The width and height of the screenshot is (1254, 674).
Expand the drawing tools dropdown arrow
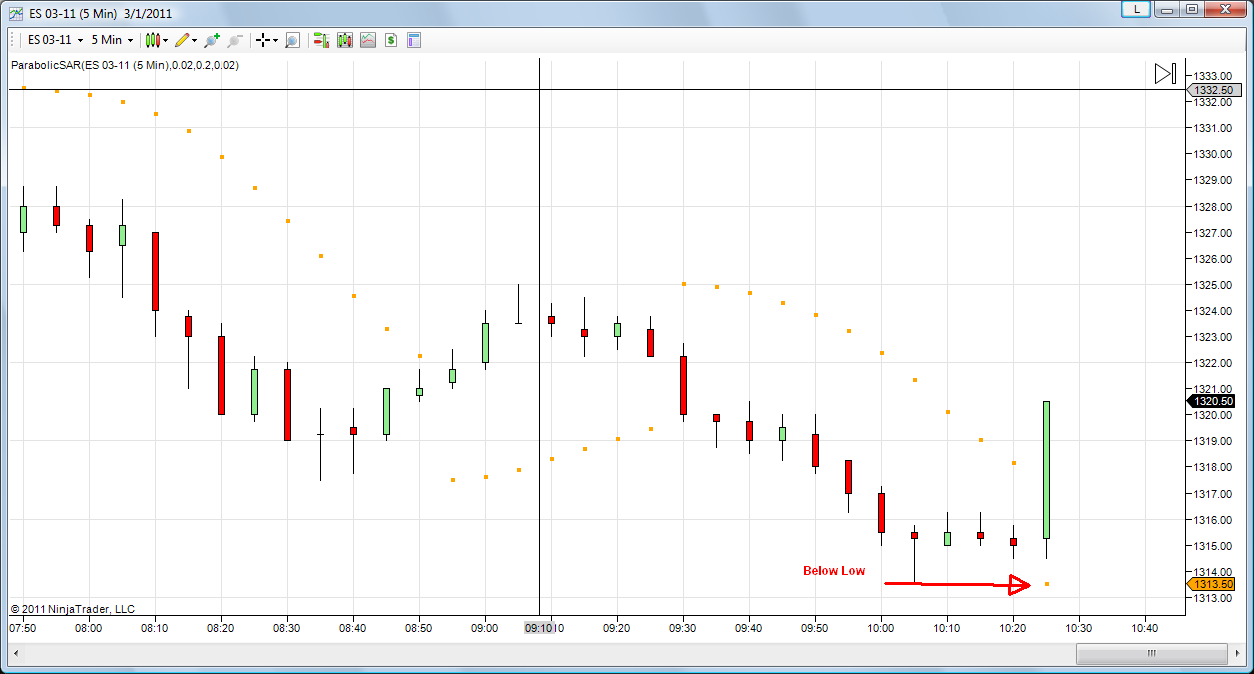click(x=195, y=40)
